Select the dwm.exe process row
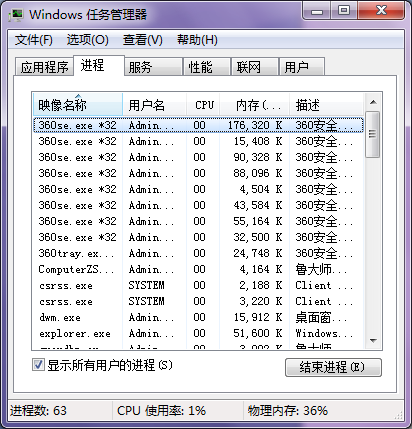 click(198, 317)
